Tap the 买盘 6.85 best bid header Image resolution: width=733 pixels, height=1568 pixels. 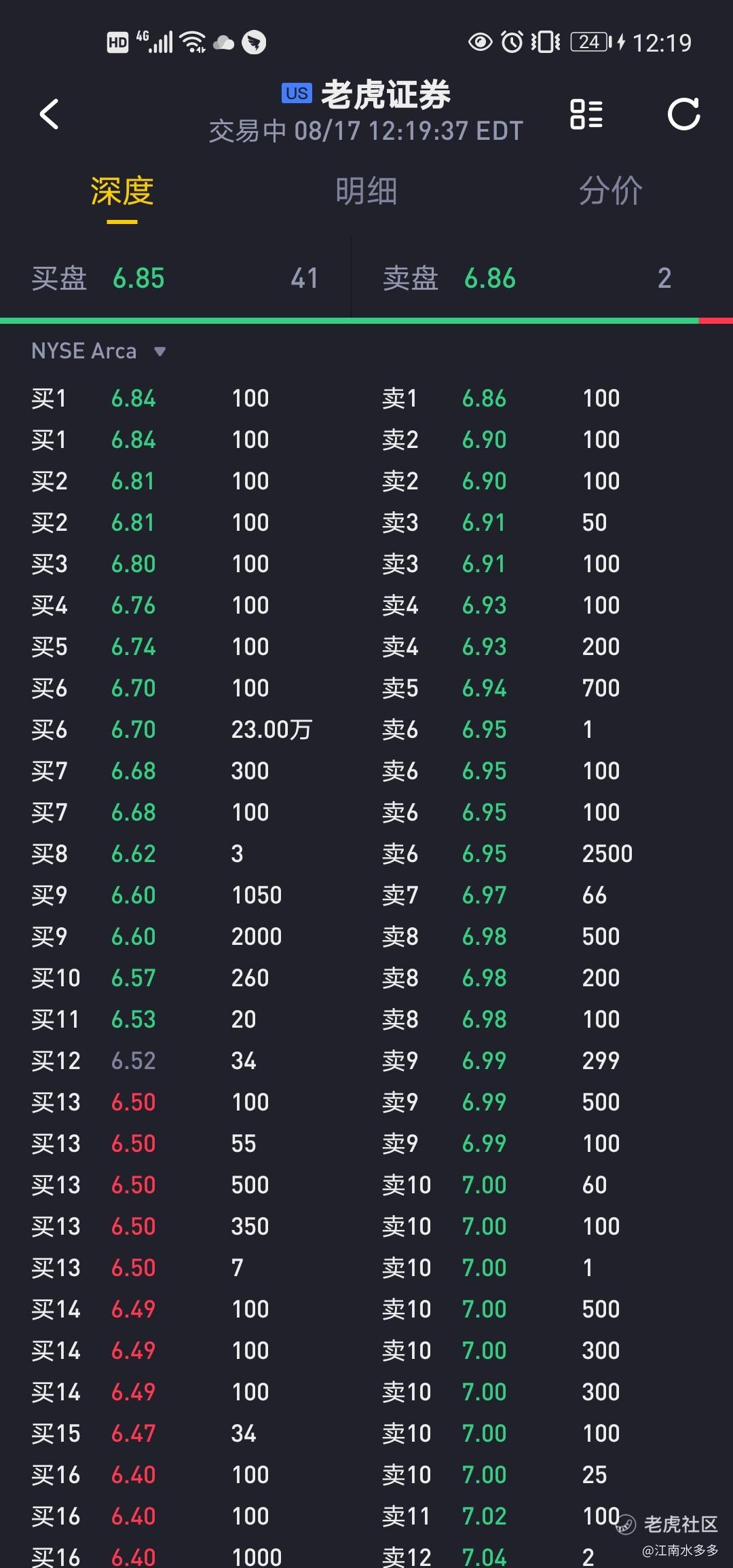[x=174, y=278]
